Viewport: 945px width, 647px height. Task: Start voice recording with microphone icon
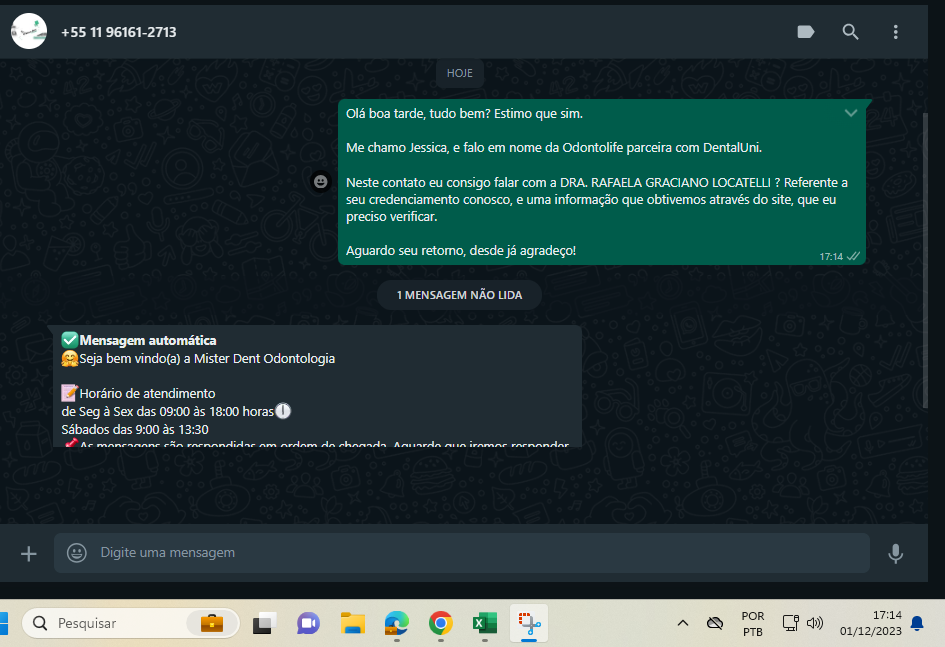(x=896, y=553)
